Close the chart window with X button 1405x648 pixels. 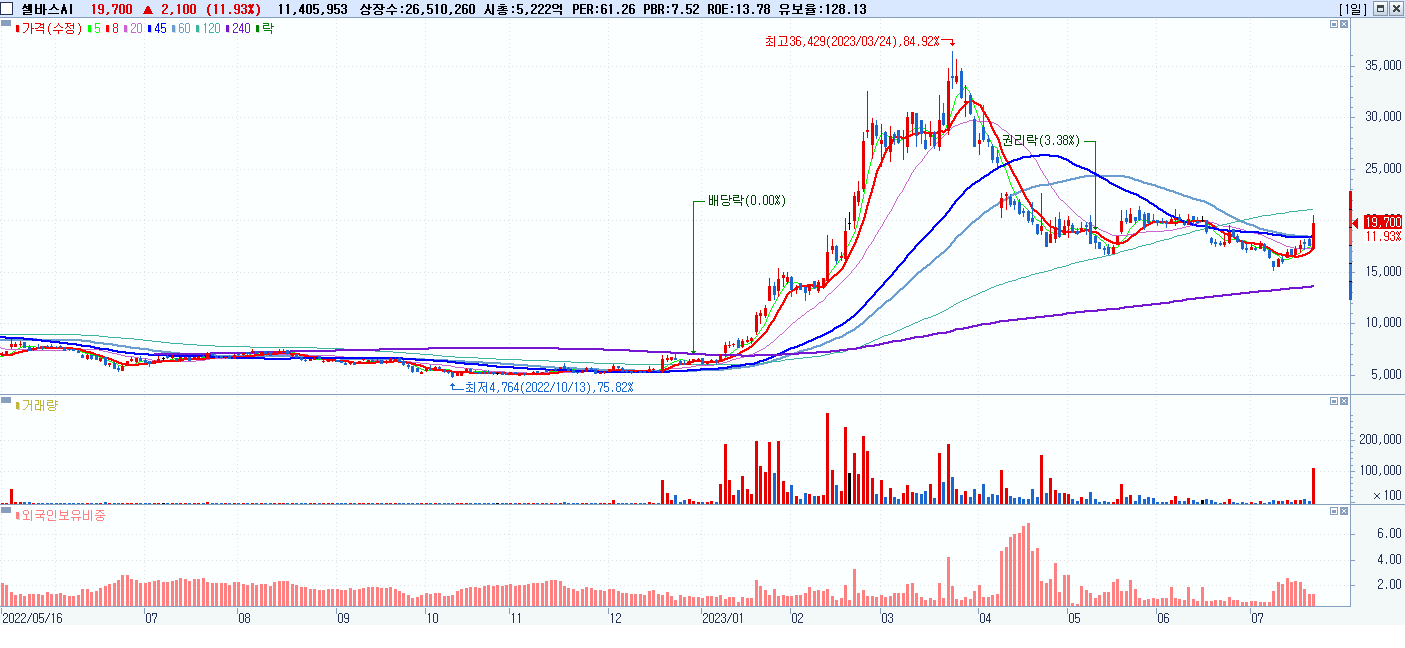(1395, 8)
